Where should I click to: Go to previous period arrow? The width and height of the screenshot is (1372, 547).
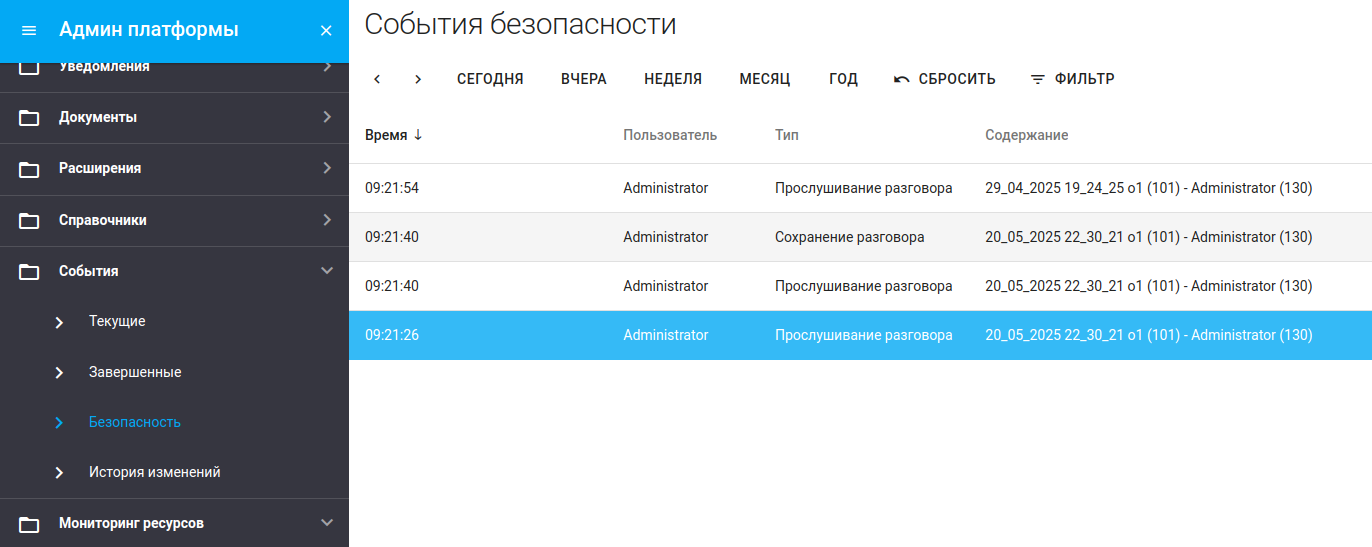[377, 79]
